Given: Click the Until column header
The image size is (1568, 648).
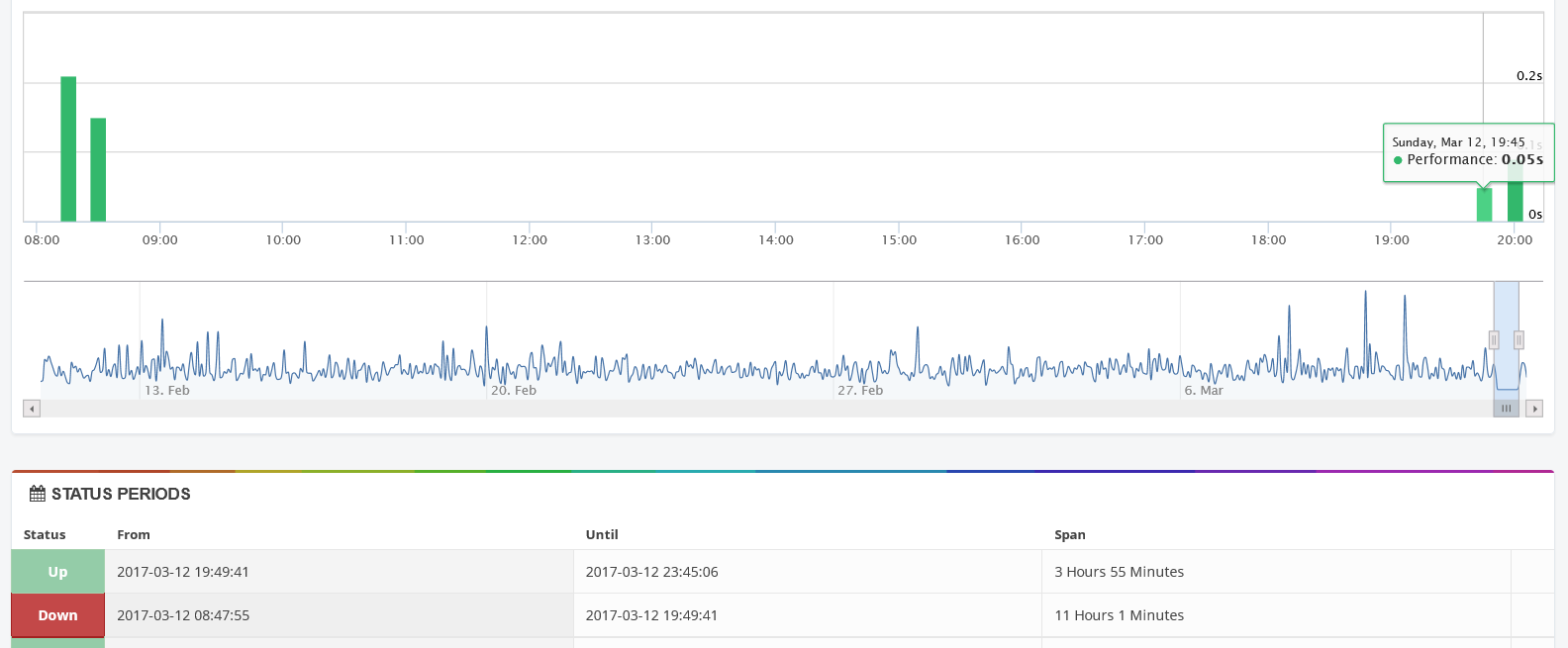Looking at the screenshot, I should click(602, 534).
